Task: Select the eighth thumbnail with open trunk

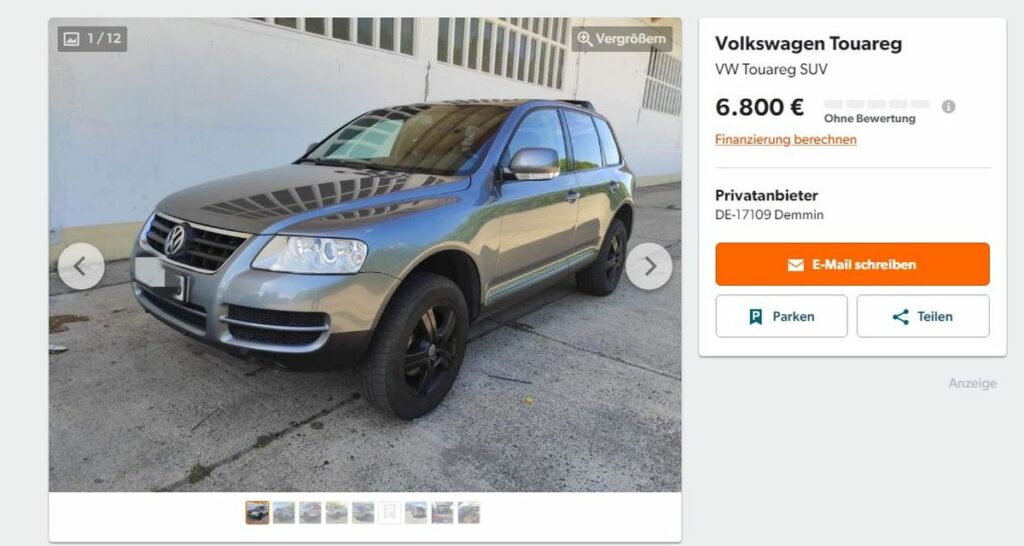Action: point(442,513)
